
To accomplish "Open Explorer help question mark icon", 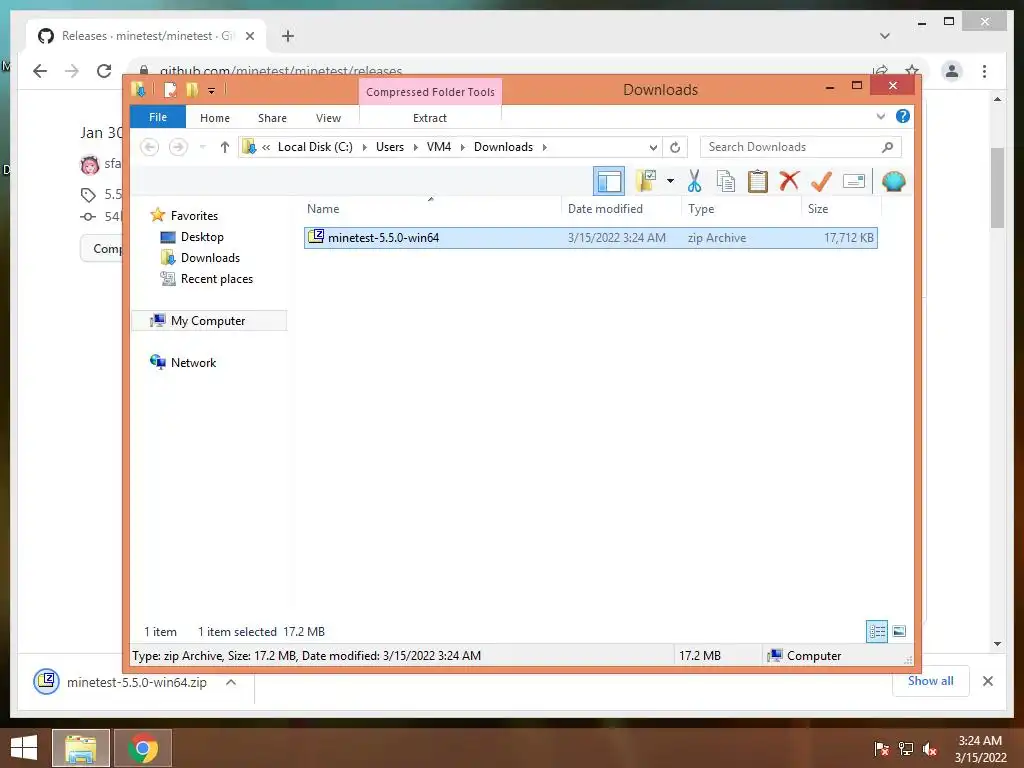I will tap(903, 116).
